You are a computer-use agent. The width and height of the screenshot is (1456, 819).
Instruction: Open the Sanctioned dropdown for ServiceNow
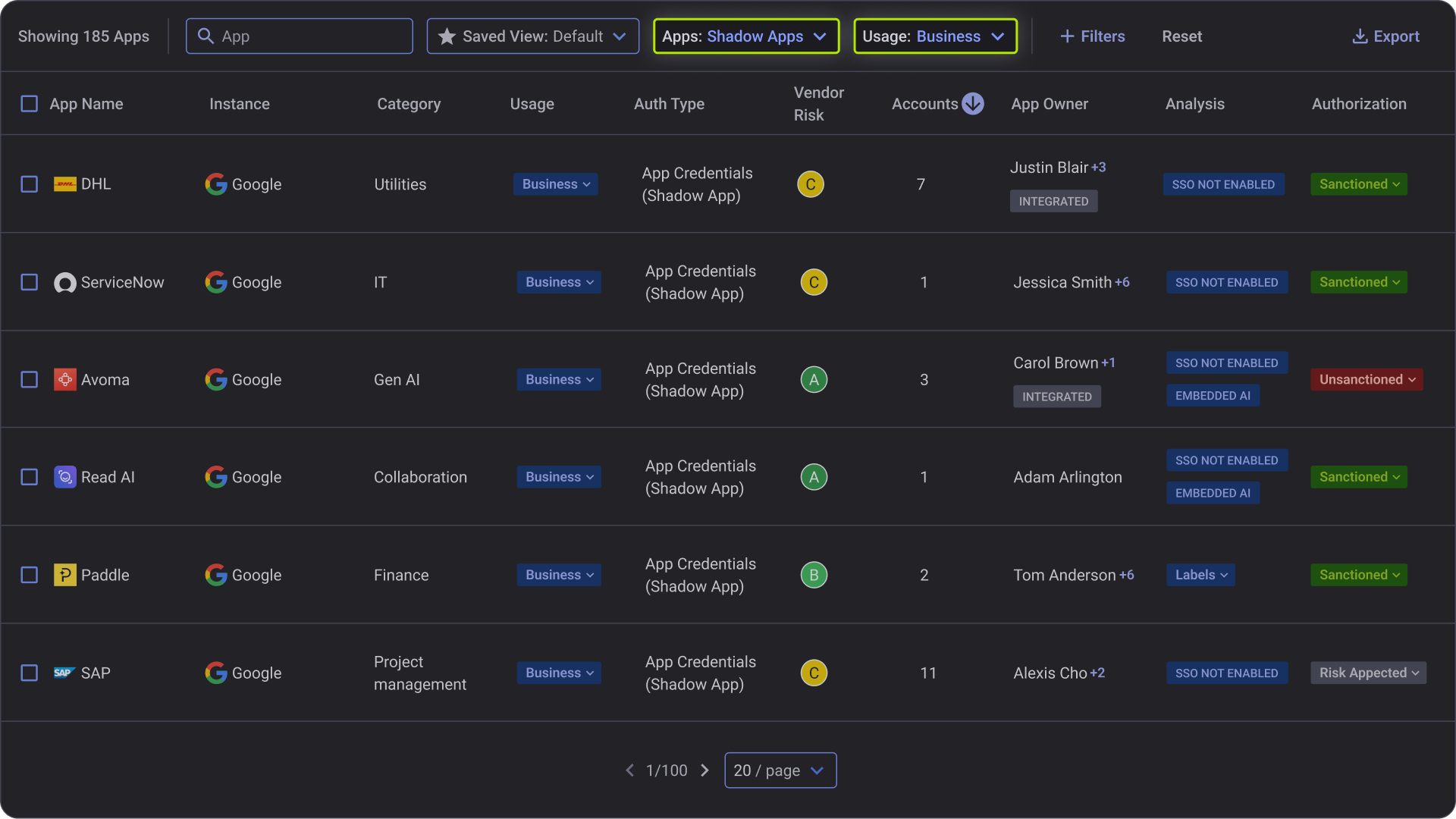tap(1358, 282)
